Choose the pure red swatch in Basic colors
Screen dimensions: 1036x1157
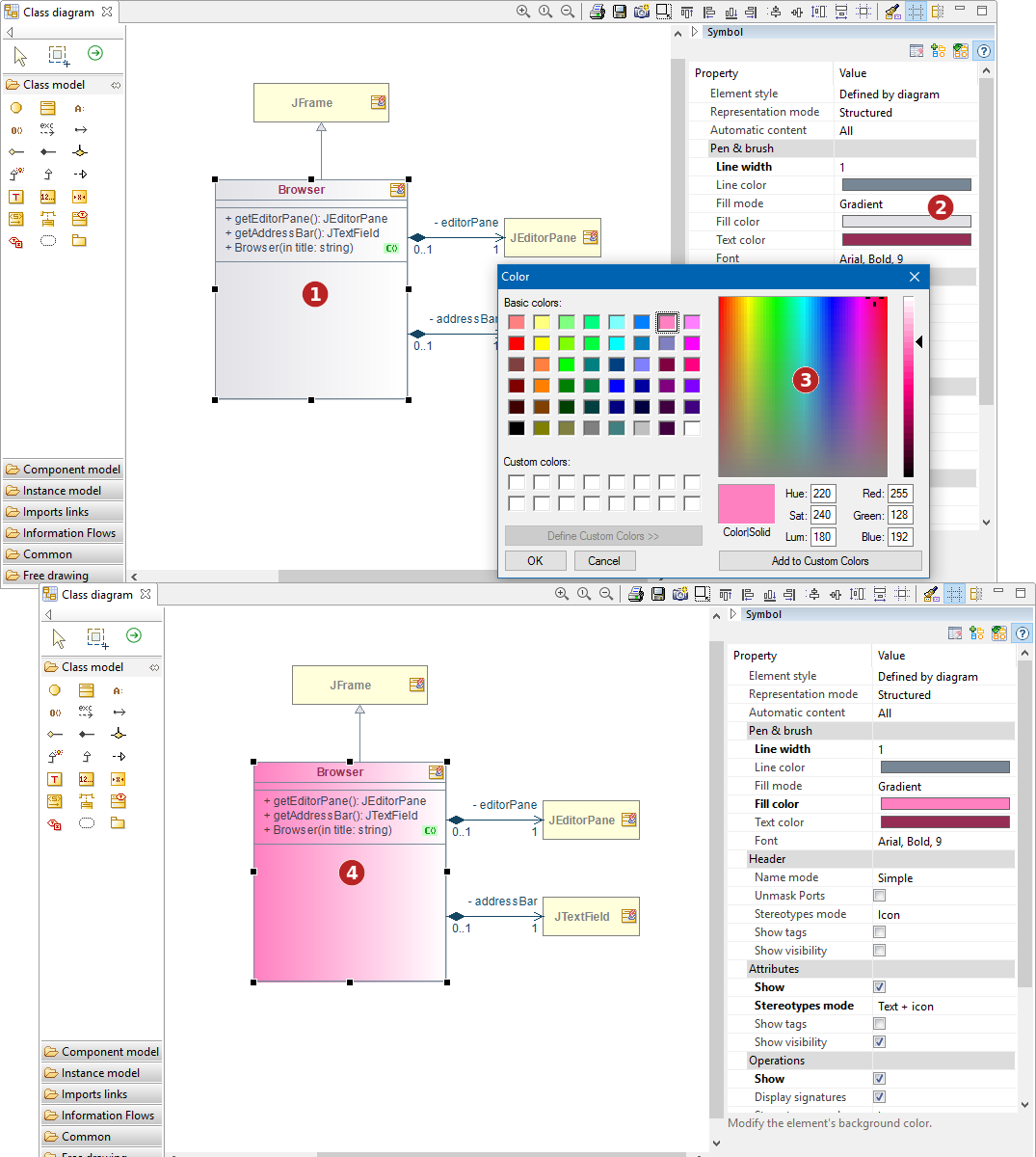(517, 343)
